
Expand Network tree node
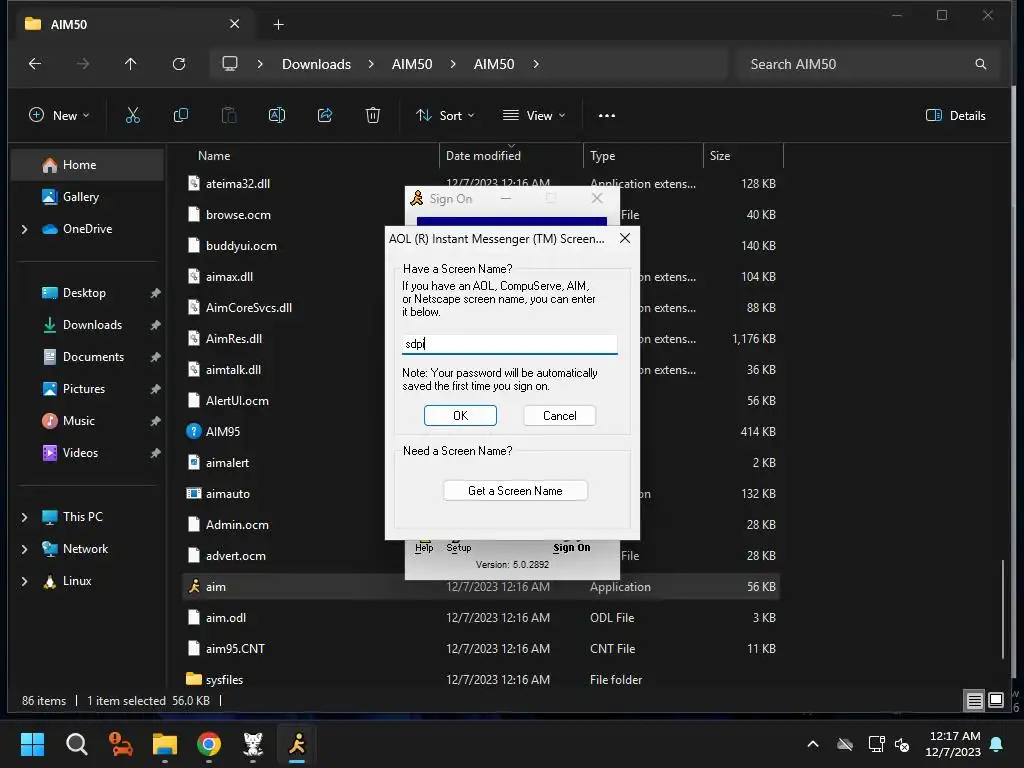pyautogui.click(x=25, y=549)
